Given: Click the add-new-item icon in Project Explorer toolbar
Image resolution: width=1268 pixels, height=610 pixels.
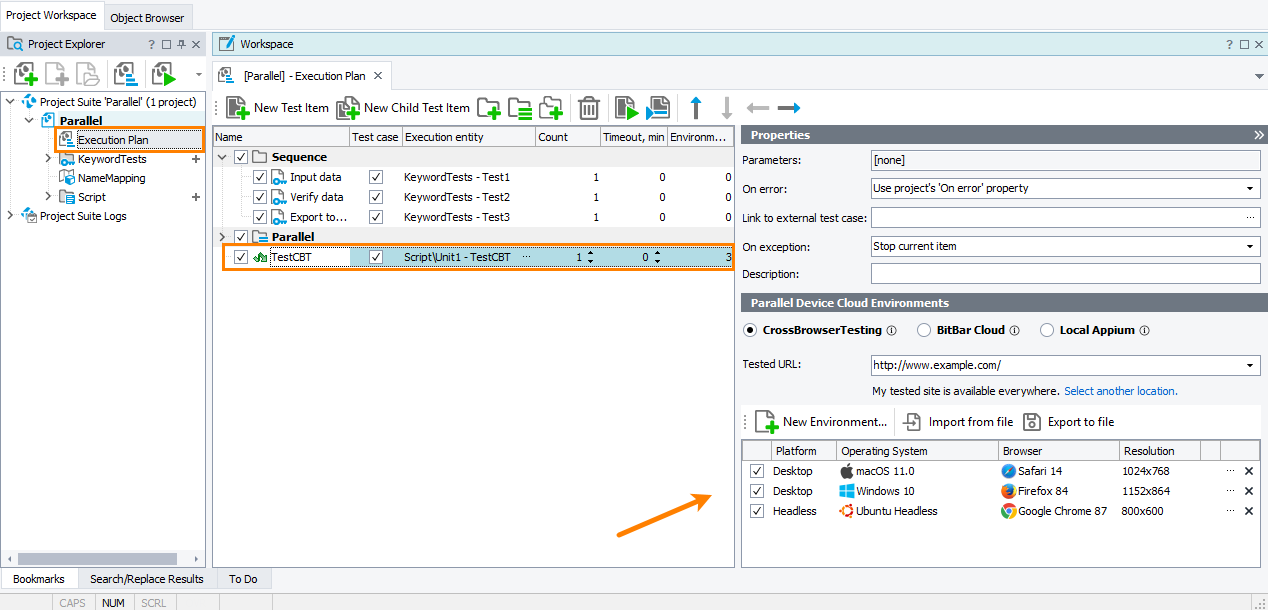Looking at the screenshot, I should [26, 73].
